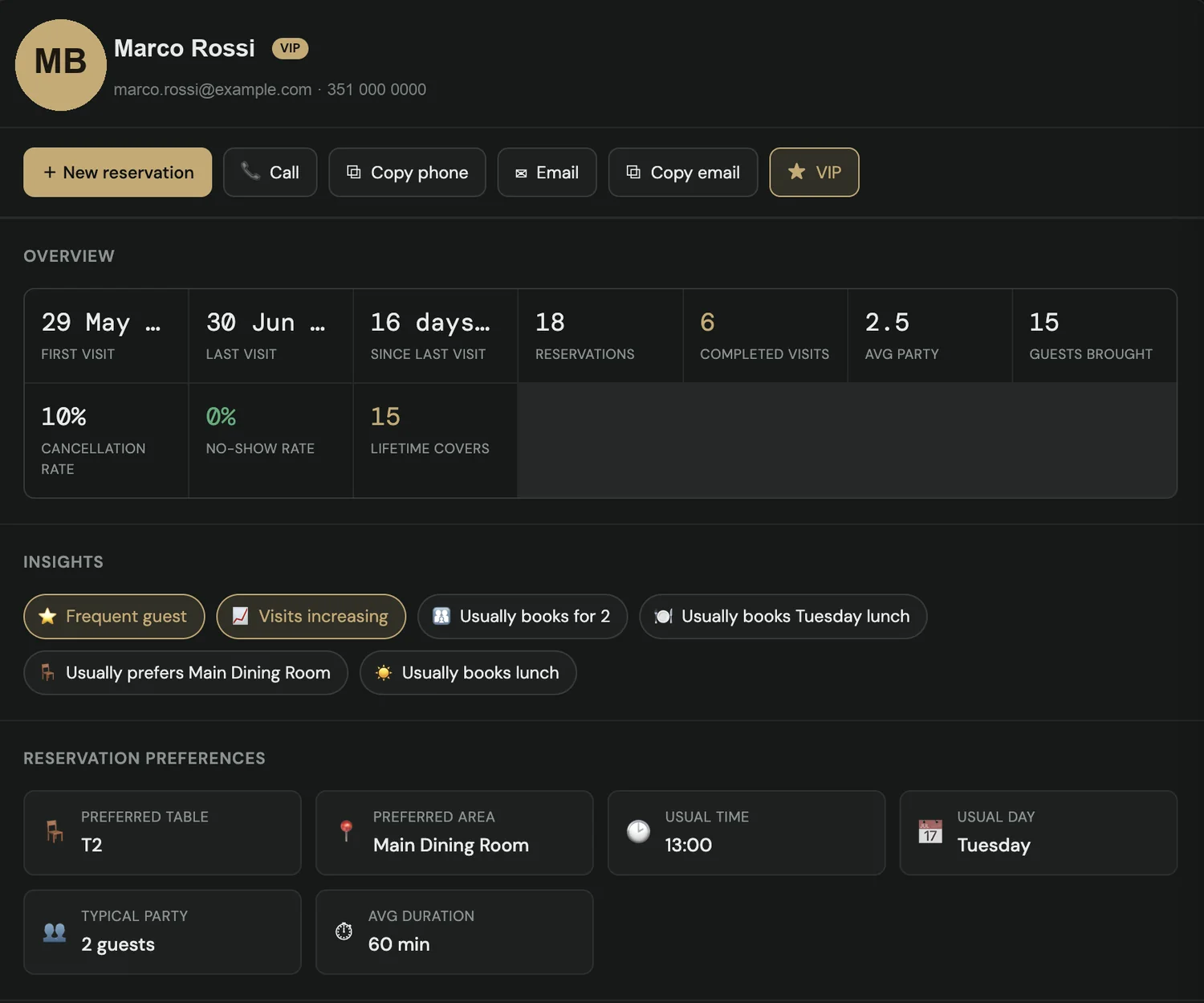1204x1003 pixels.
Task: Click the envelope icon in Email button
Action: tap(521, 173)
